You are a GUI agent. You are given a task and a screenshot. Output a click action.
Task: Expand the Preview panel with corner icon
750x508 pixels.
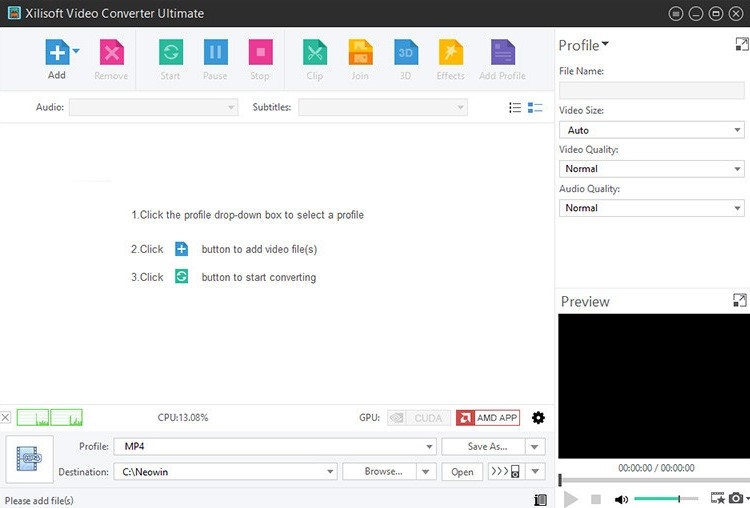pyautogui.click(x=739, y=300)
